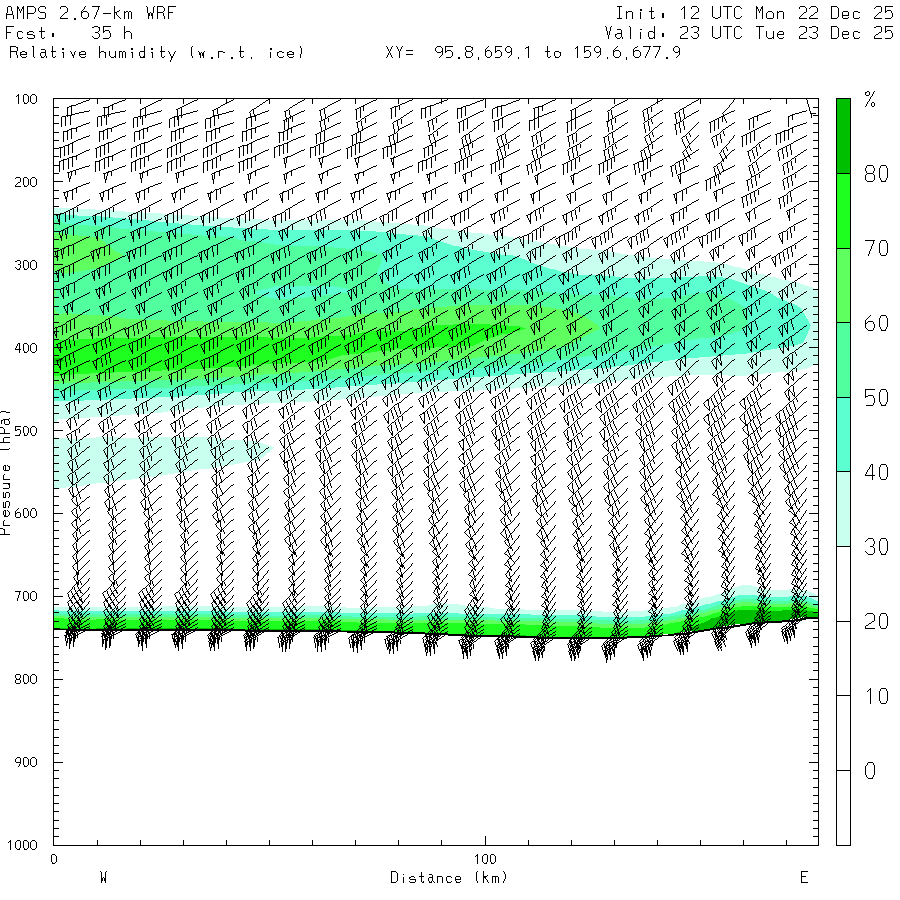Click the legend value 0
Screen dimensions: 900x900
coord(870,771)
